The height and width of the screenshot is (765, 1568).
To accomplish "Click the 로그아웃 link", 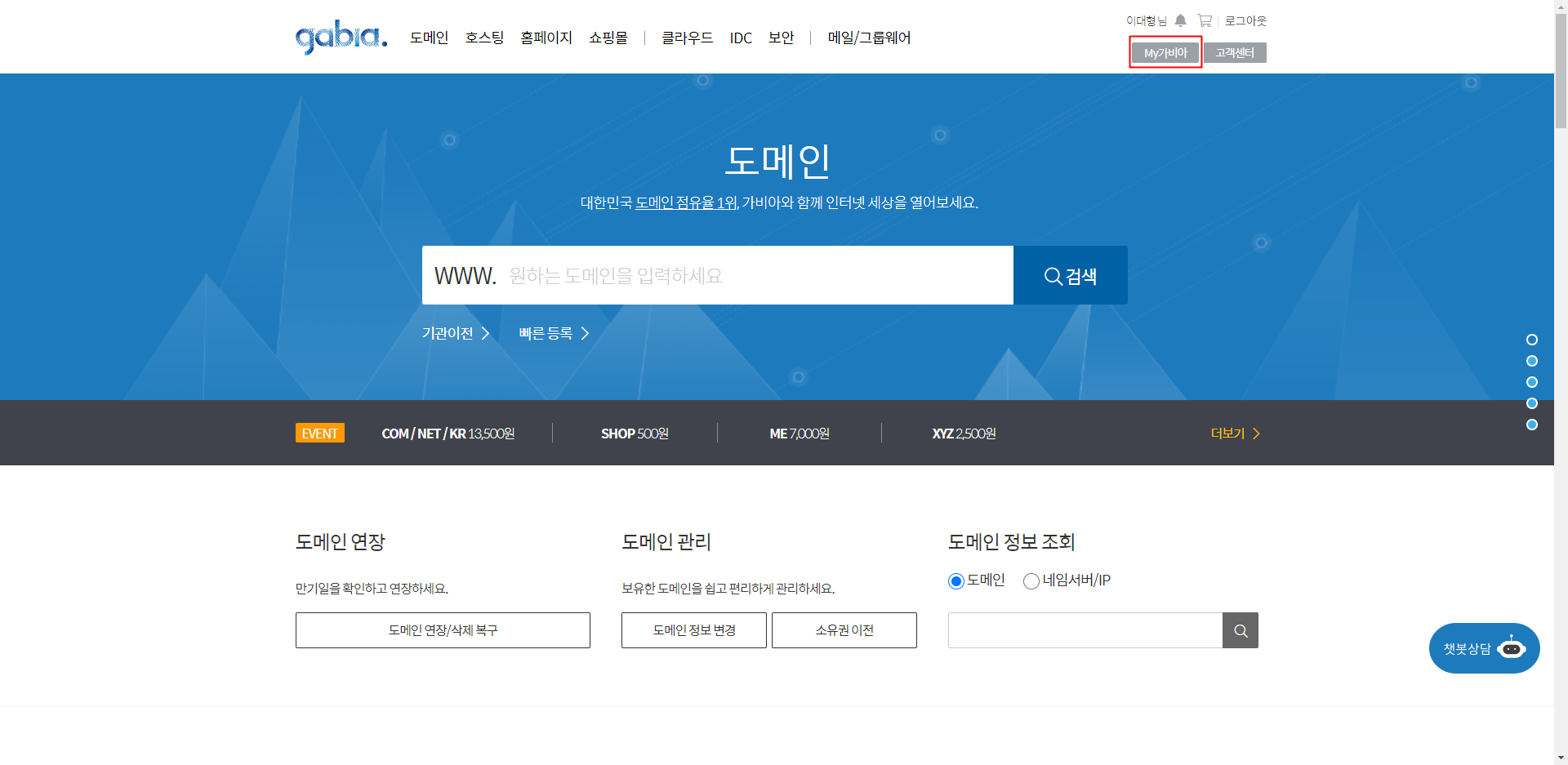I will point(1245,20).
